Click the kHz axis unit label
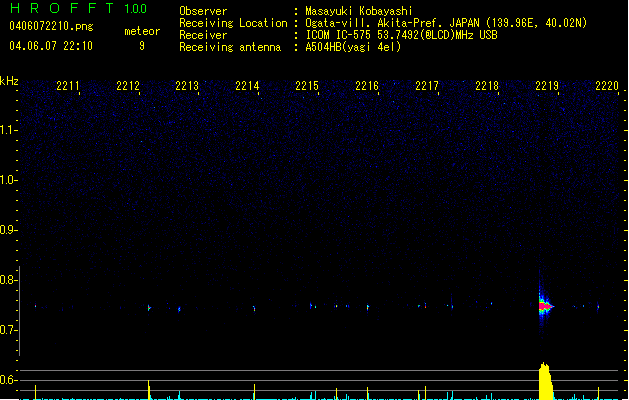629x400 pixels. click(x=9, y=81)
